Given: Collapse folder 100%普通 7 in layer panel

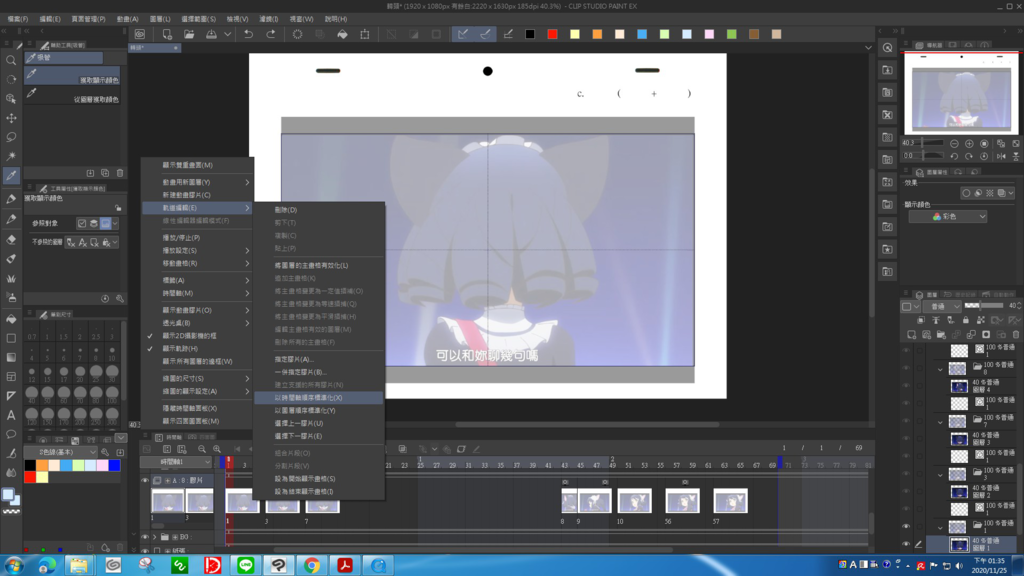Looking at the screenshot, I should 940,422.
